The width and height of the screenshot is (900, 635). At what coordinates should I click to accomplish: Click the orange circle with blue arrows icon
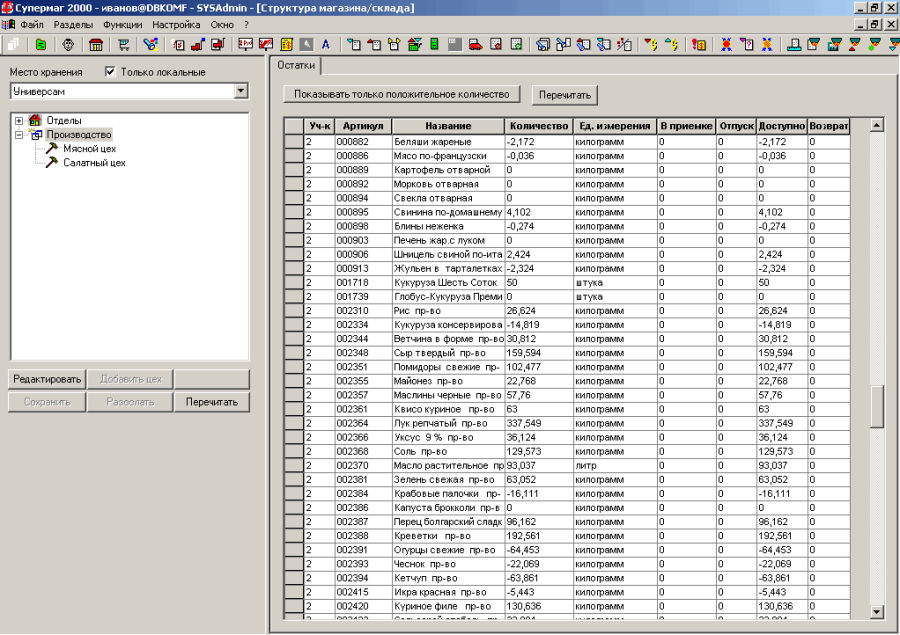(767, 45)
